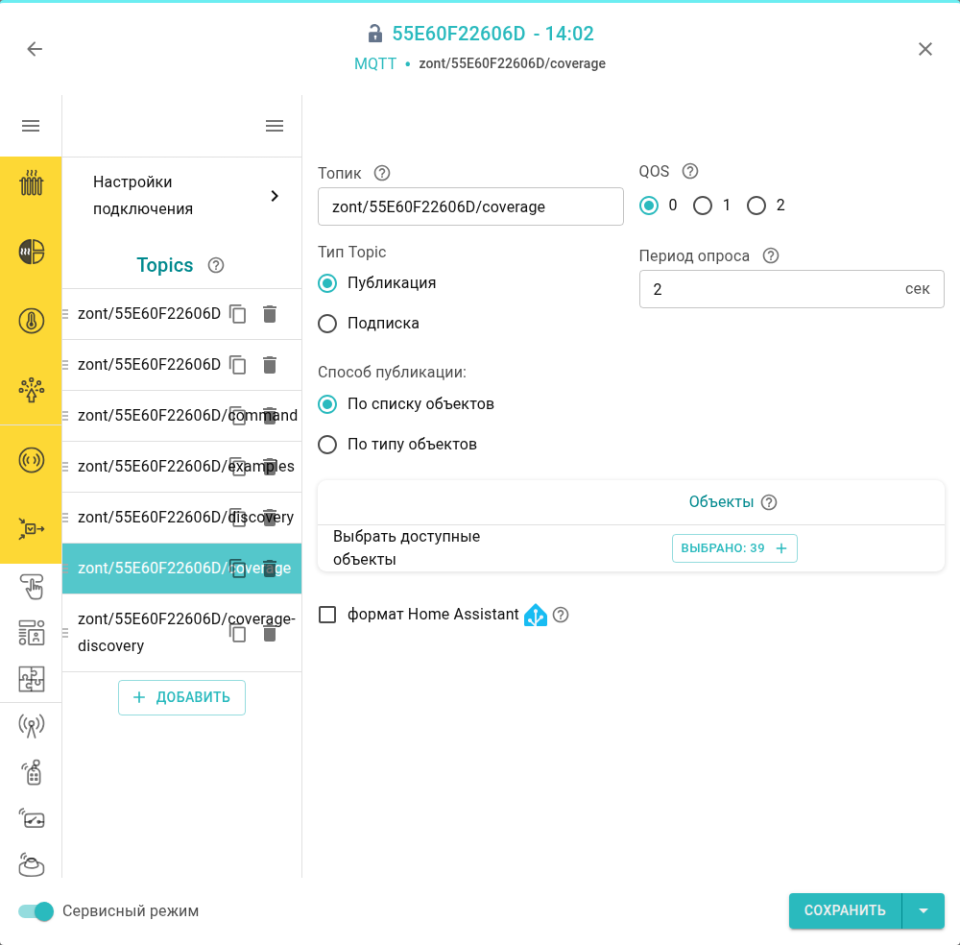The image size is (960, 945).
Task: Open the zont/55E60F22606D/coverage topic
Action: pyautogui.click(x=182, y=568)
